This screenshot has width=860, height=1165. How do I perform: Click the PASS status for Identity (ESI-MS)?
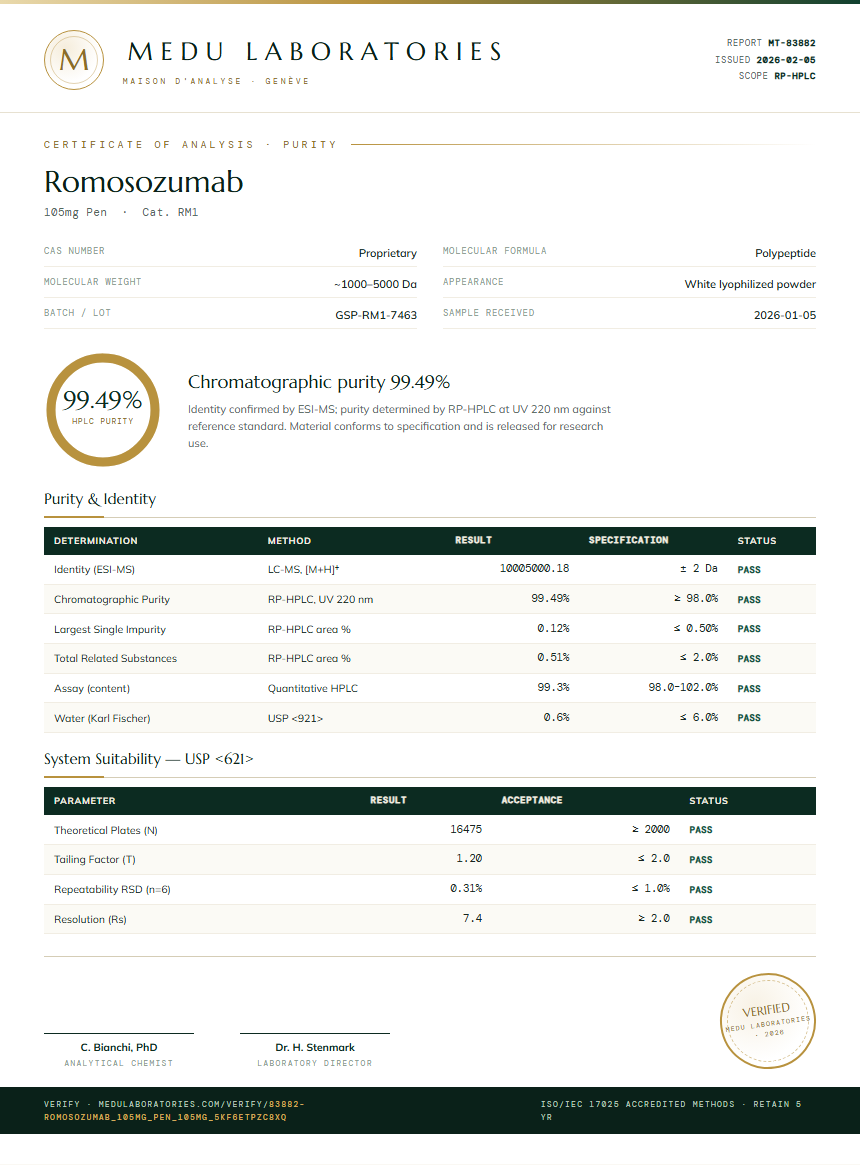coord(749,570)
